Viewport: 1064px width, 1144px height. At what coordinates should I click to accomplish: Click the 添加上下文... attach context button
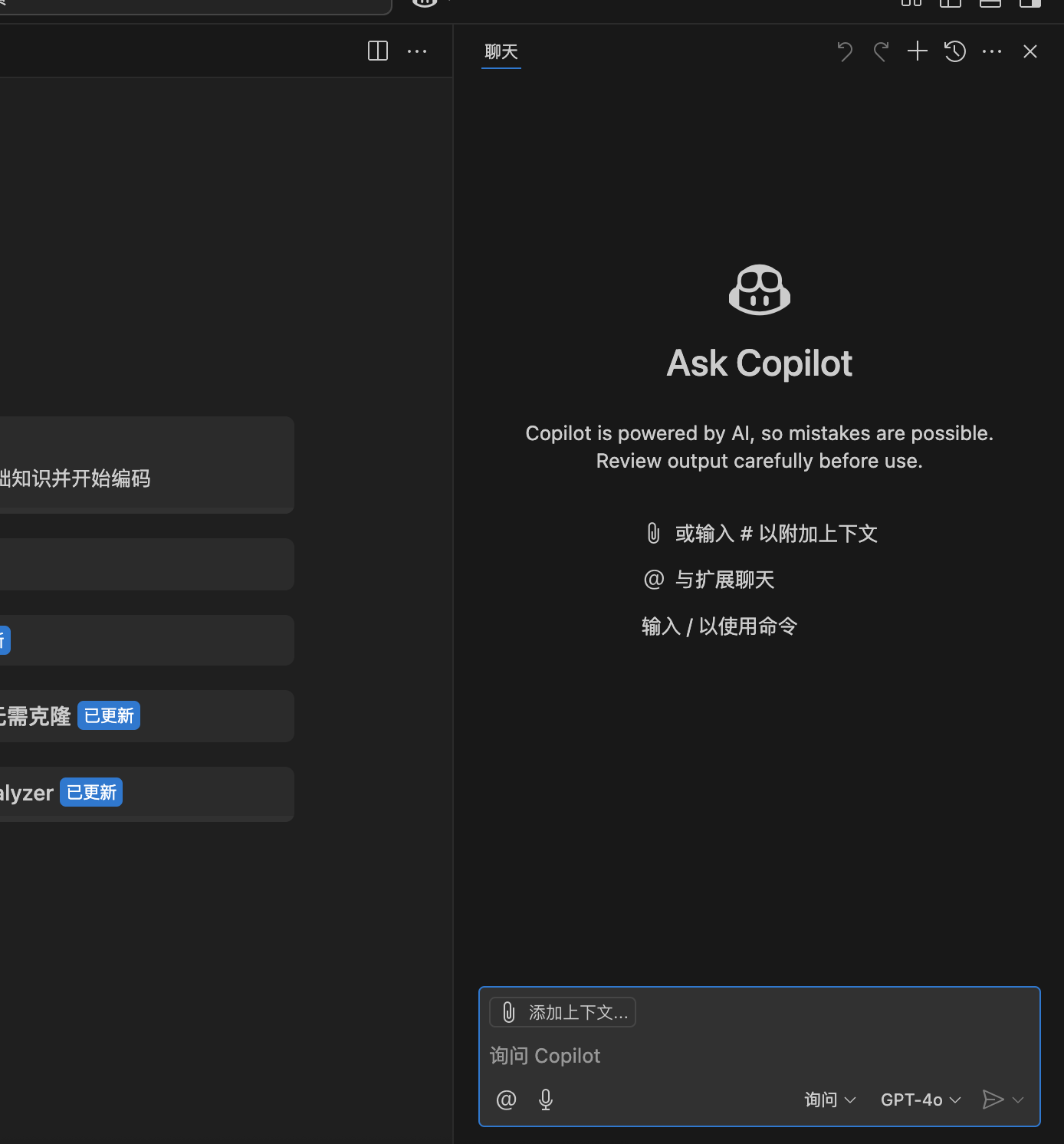pos(563,1012)
